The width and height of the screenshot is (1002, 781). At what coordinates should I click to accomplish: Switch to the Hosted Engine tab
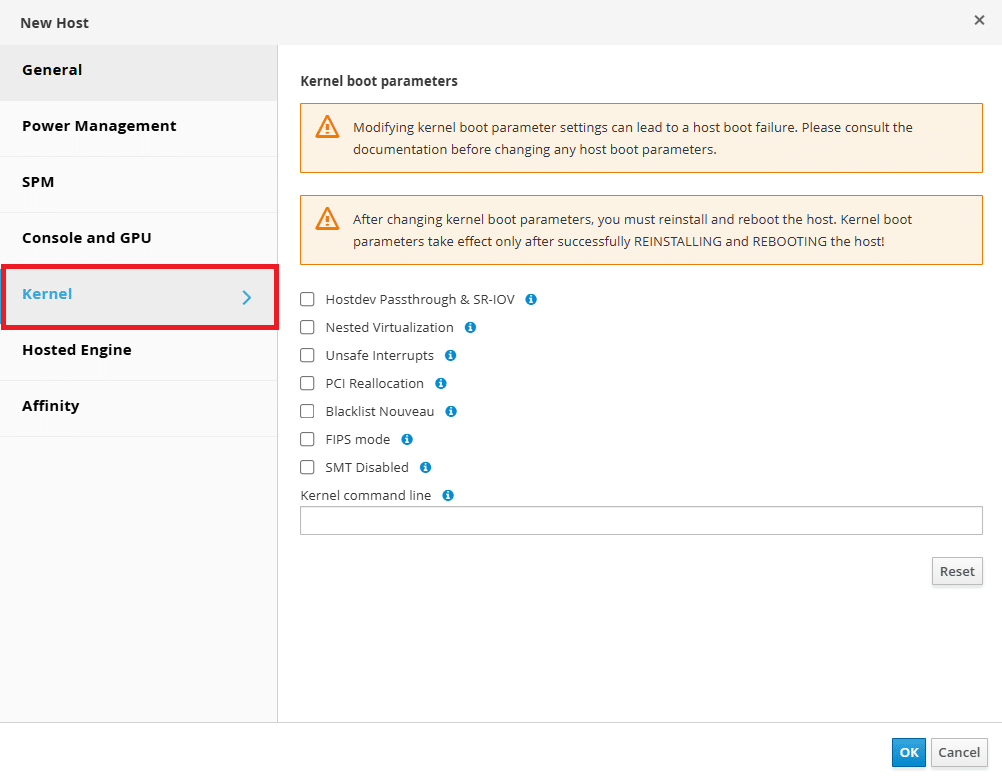pos(139,350)
